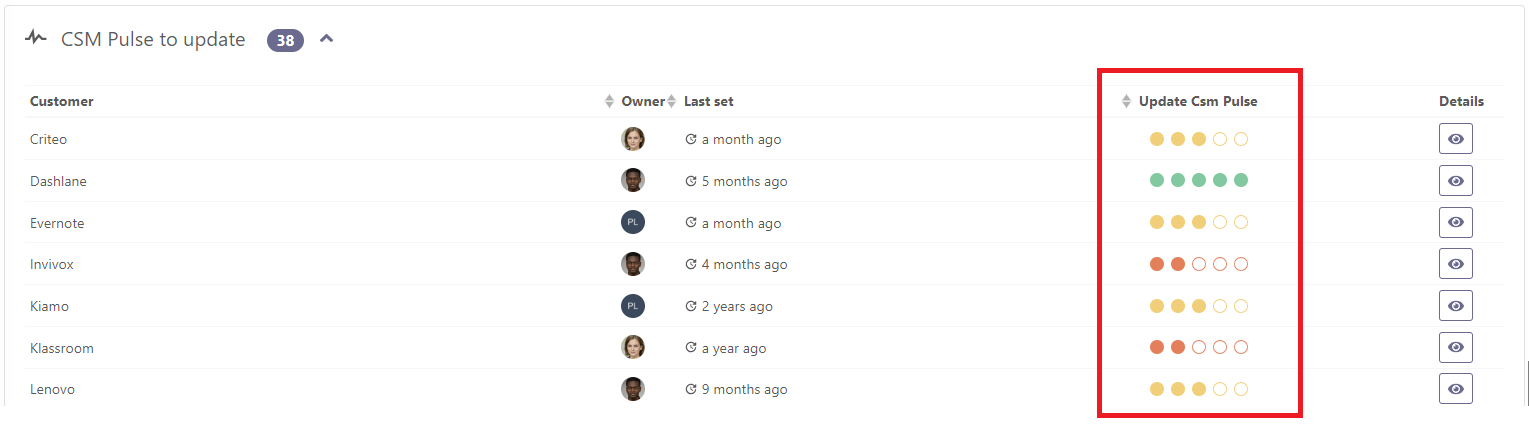Click the owner avatar in the Criteo row
The image size is (1529, 424).
click(632, 139)
